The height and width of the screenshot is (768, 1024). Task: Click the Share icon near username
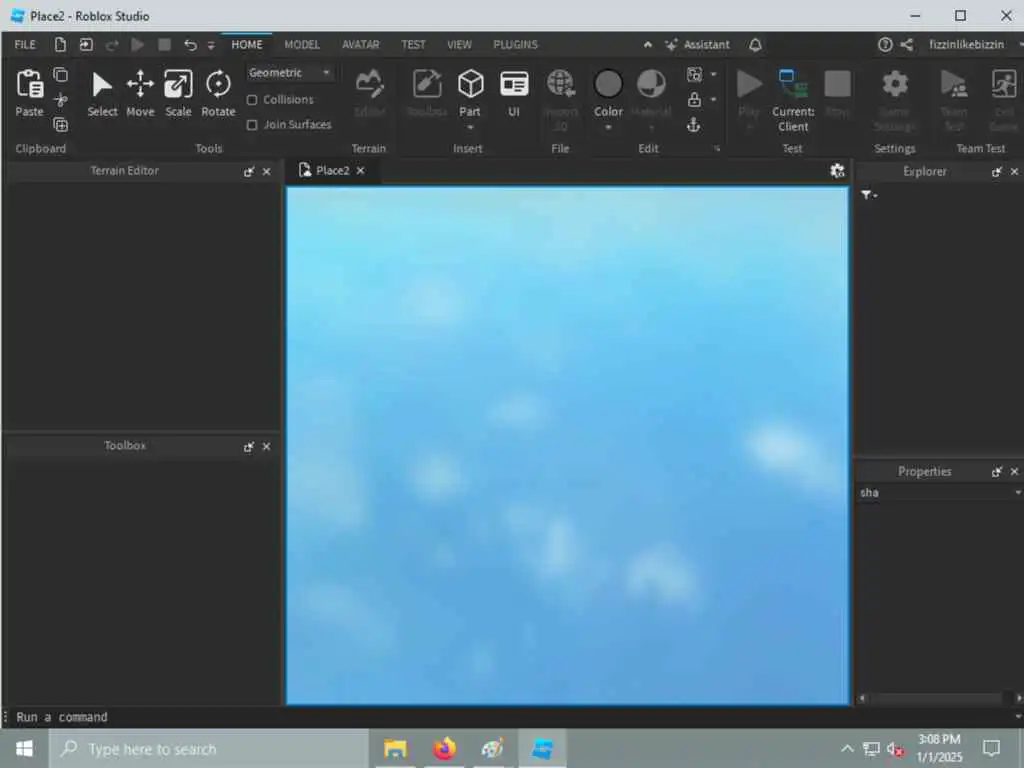point(906,44)
